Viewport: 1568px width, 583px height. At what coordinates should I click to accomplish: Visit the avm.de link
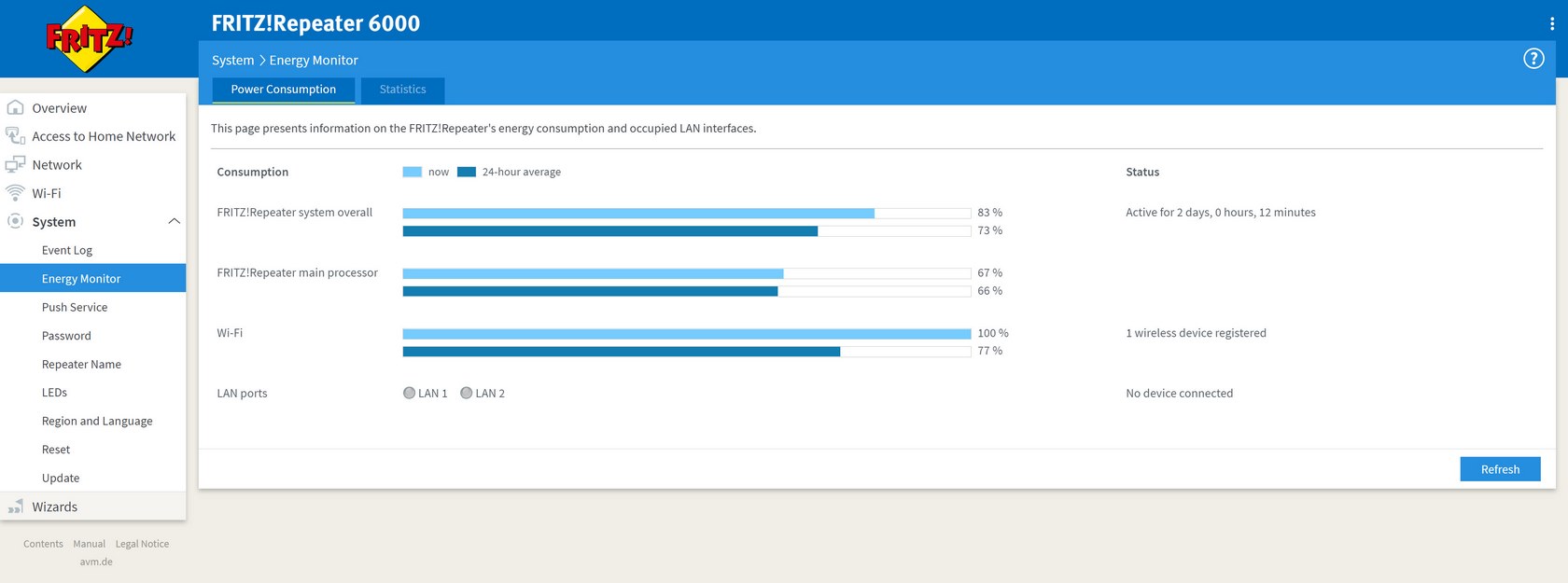(x=96, y=562)
